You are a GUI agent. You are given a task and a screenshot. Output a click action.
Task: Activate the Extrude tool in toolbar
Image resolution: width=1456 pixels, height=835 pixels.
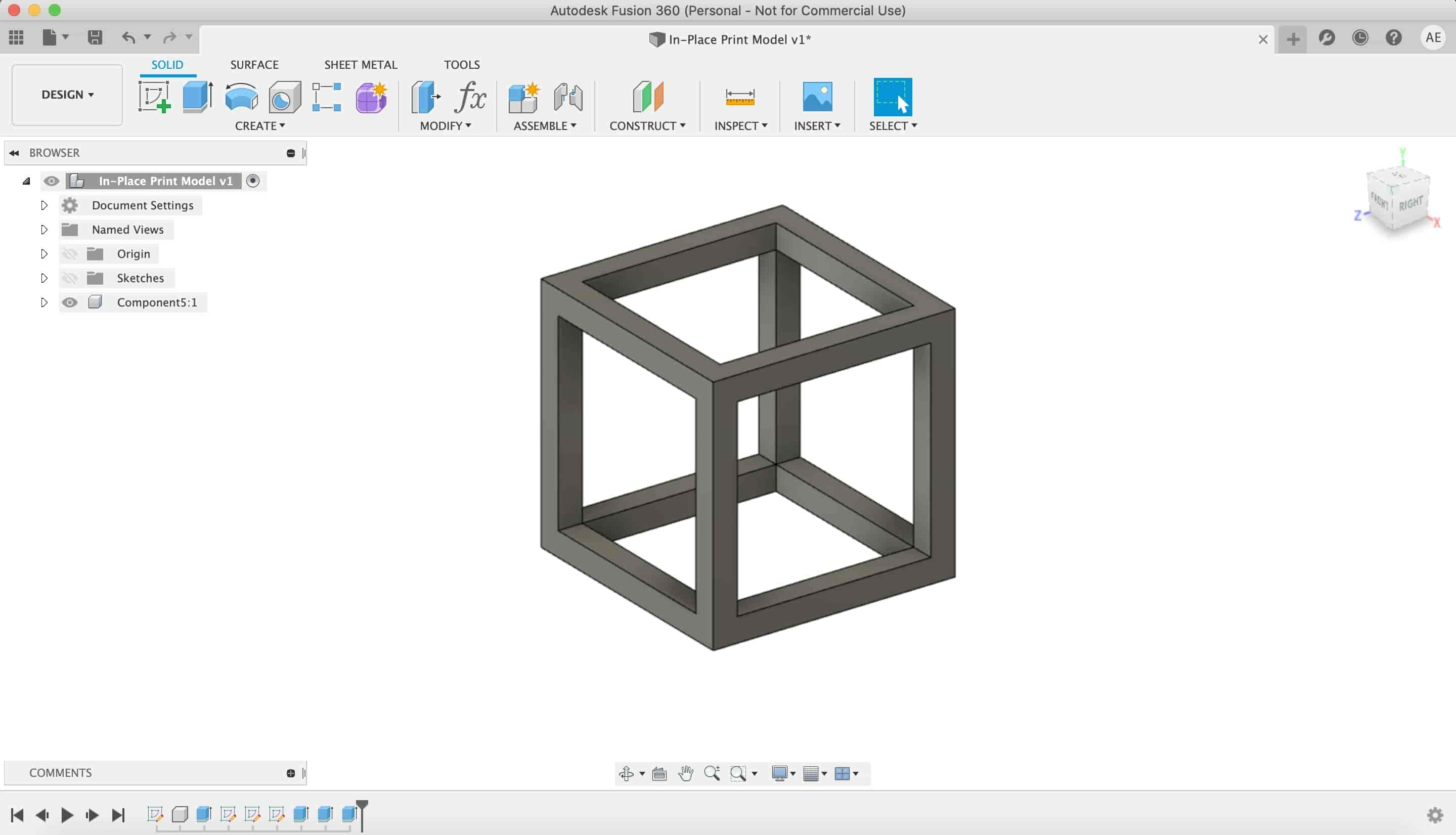tap(198, 96)
